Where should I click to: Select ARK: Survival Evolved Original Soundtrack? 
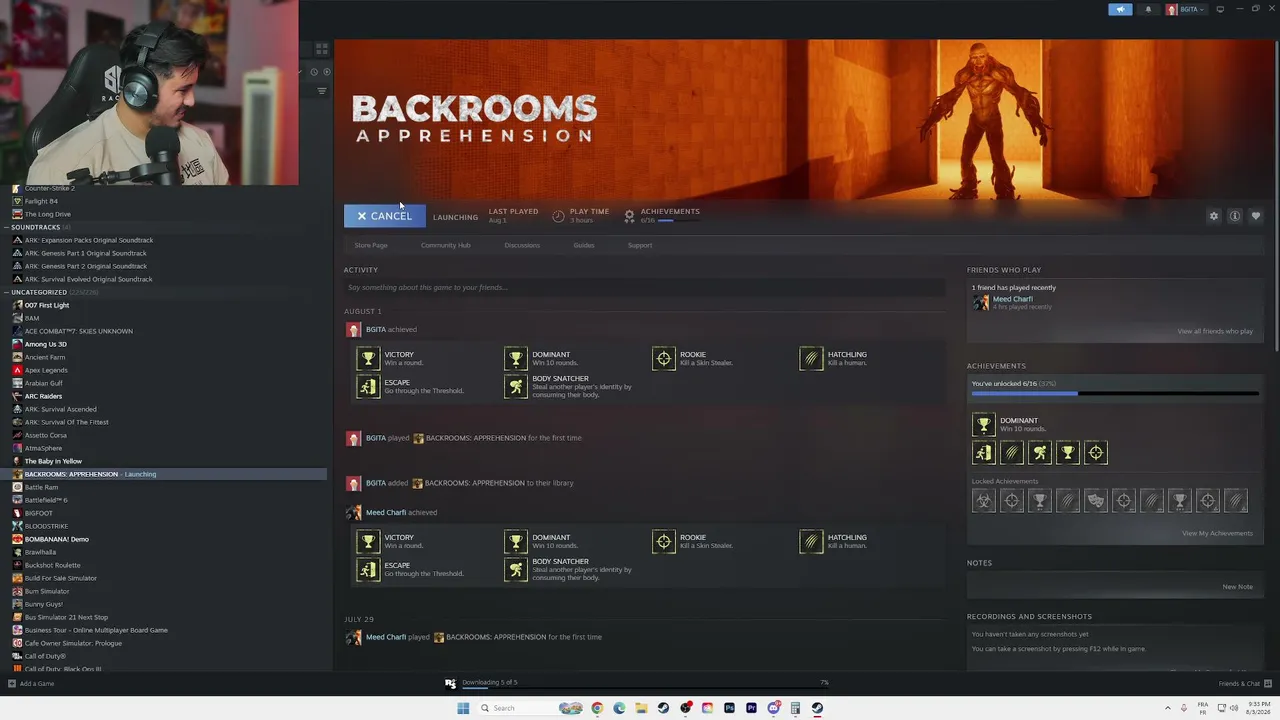click(x=88, y=279)
